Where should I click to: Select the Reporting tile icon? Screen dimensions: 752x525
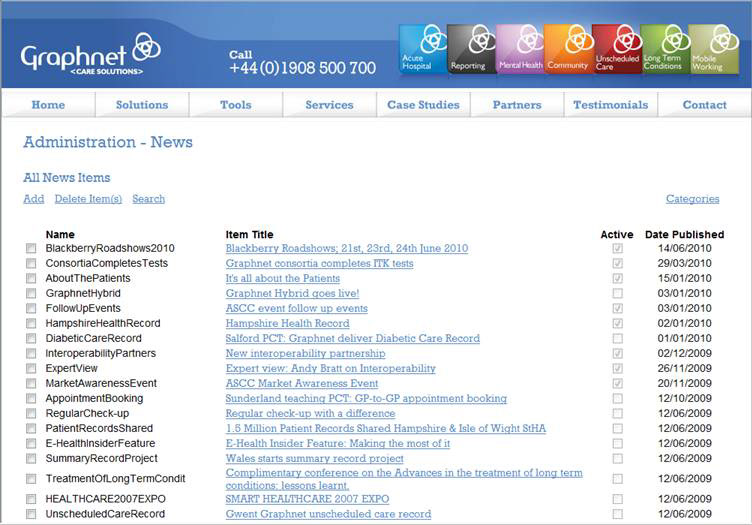click(x=470, y=49)
